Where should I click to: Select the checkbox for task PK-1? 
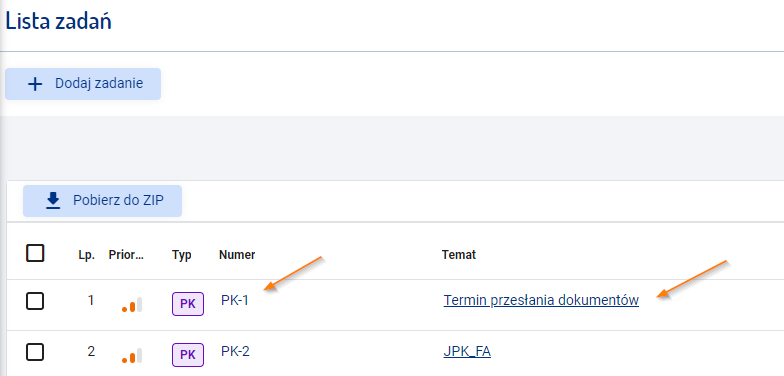(x=35, y=301)
